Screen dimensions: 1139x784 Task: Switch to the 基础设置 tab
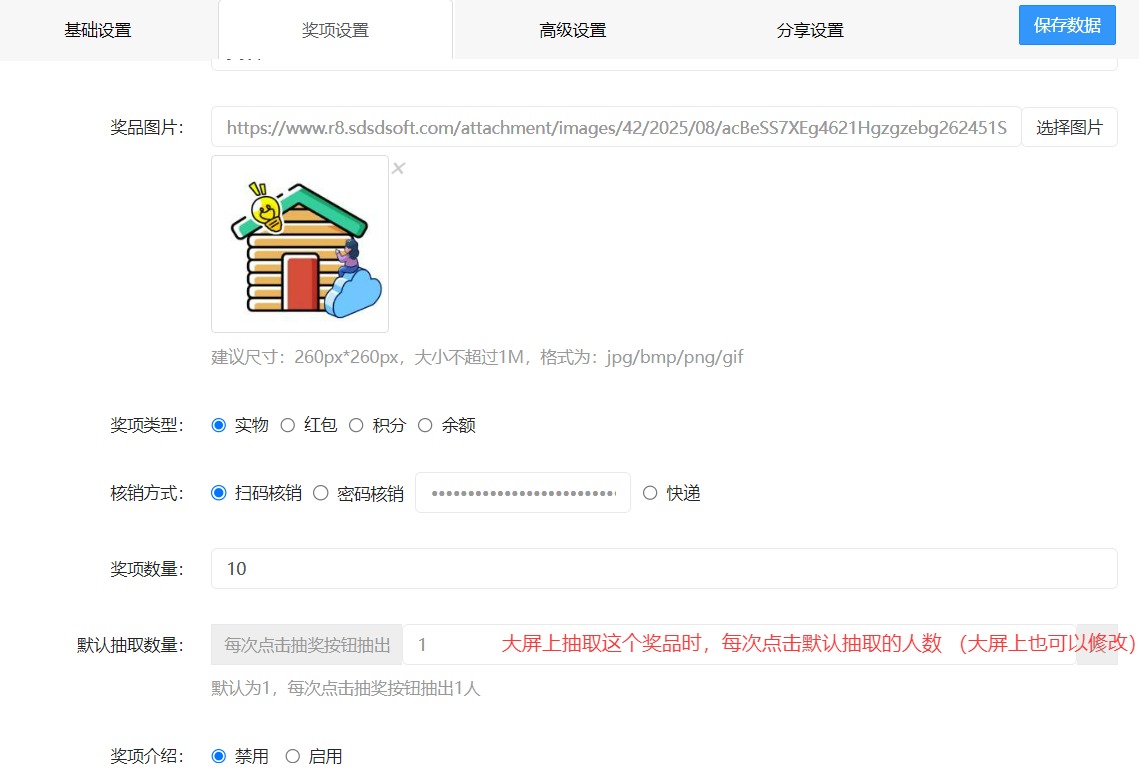98,30
